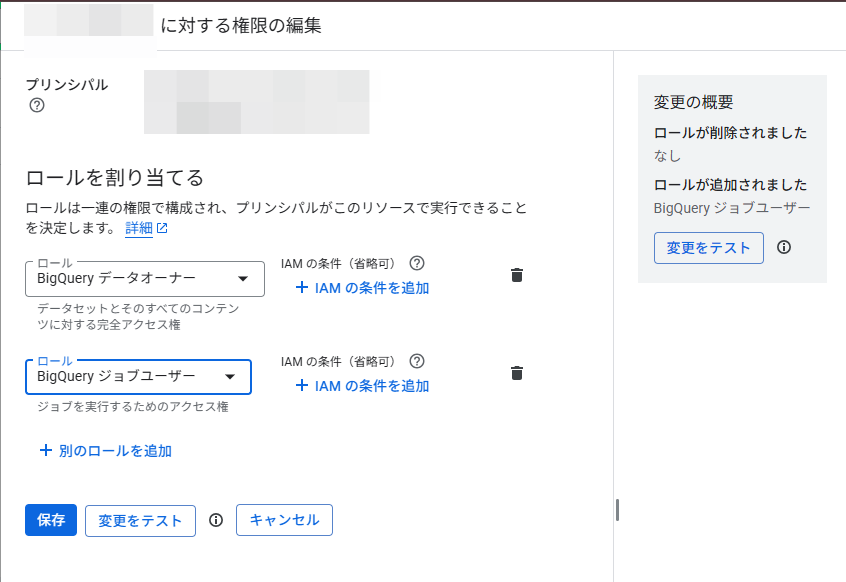Add IAM condition for BigQuery データオーナー role
This screenshot has height=582, width=846.
363,288
